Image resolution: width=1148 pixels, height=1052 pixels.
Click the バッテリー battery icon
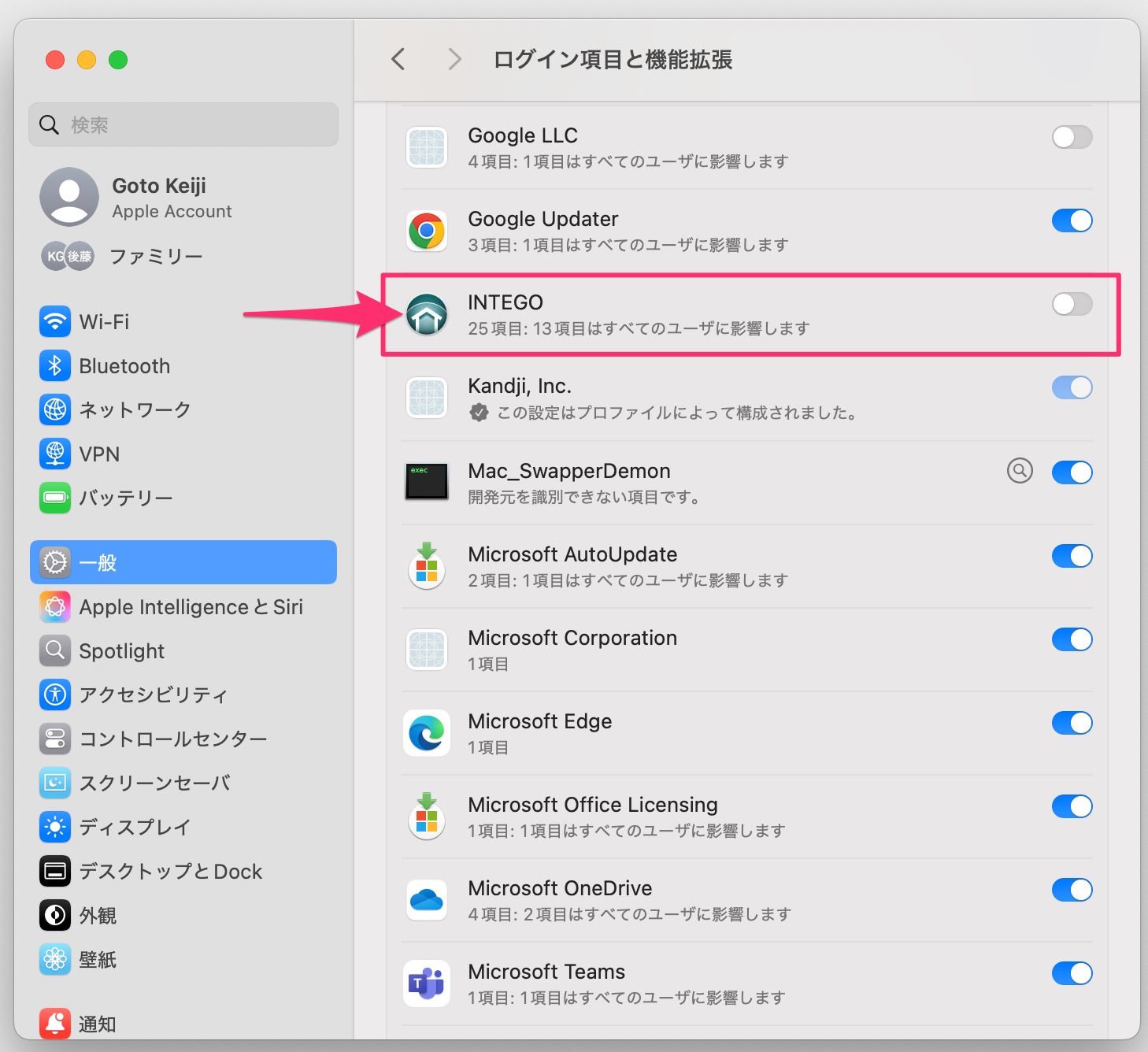click(x=55, y=498)
